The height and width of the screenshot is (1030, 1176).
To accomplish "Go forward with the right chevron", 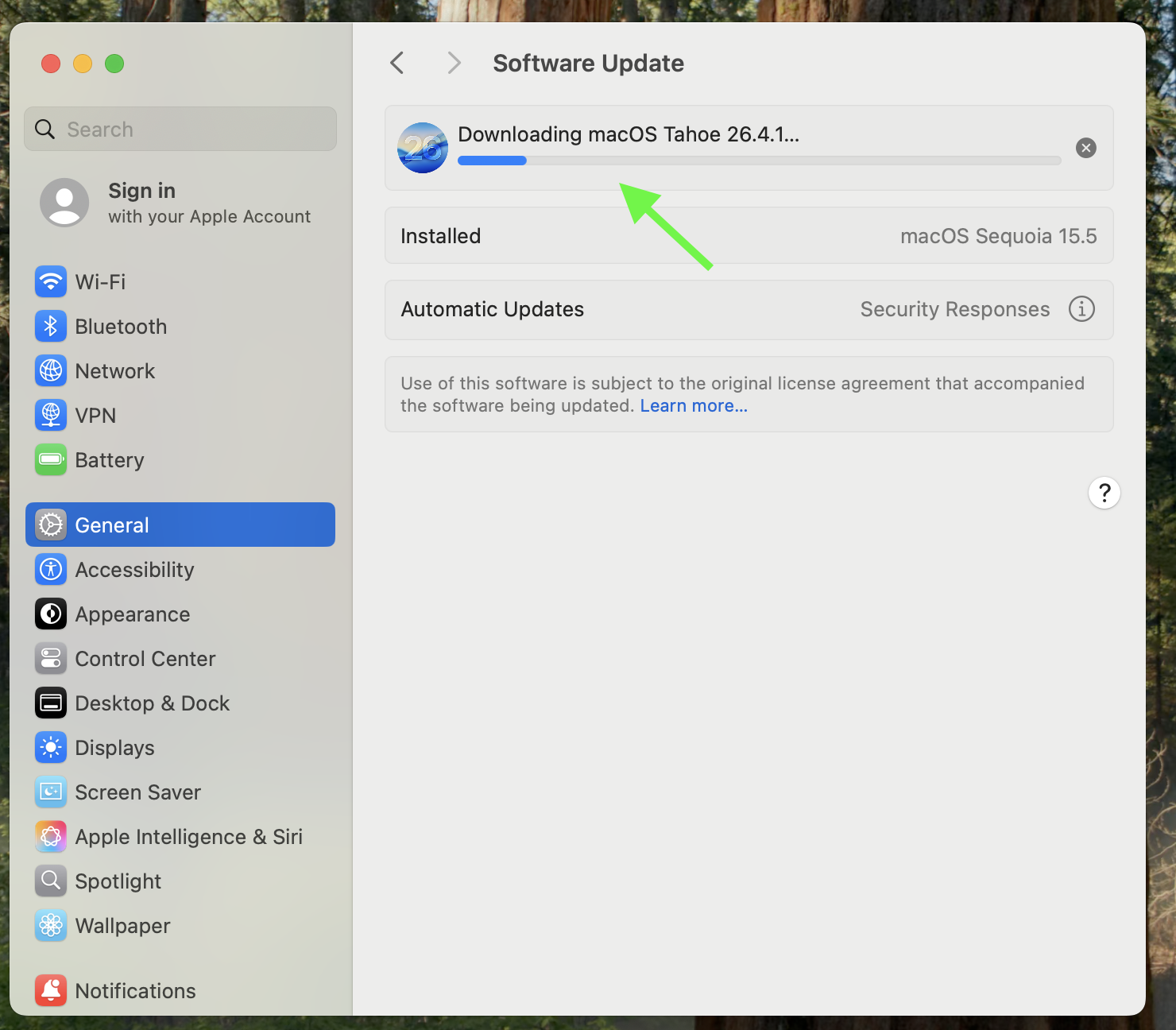I will coord(454,63).
